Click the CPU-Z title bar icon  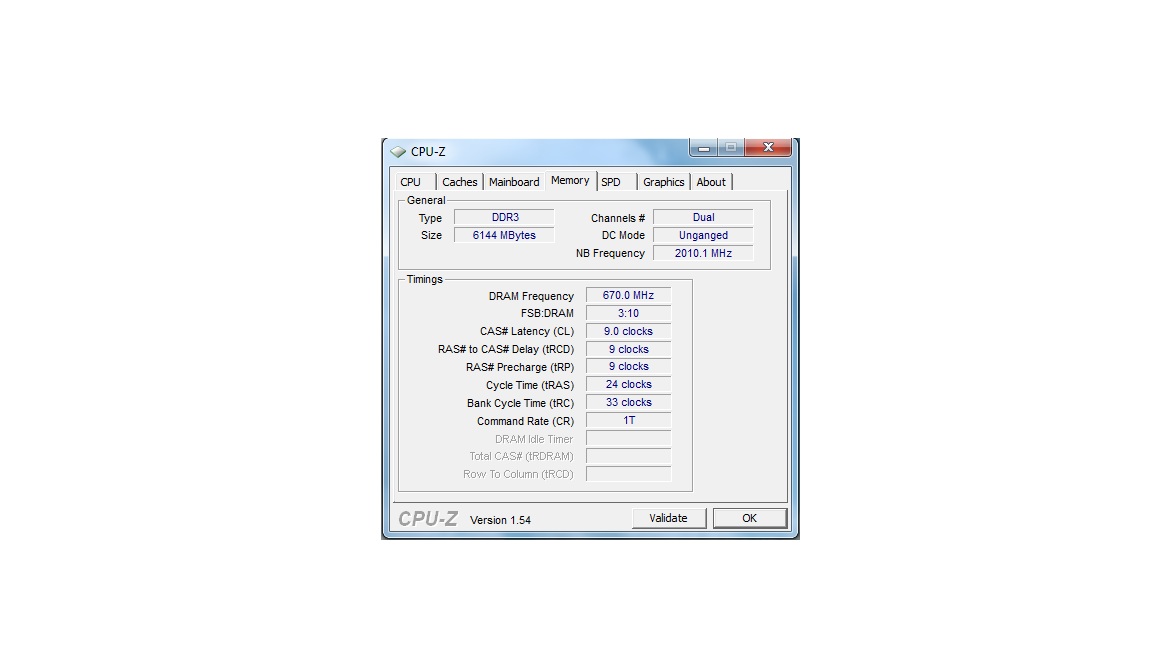398,151
